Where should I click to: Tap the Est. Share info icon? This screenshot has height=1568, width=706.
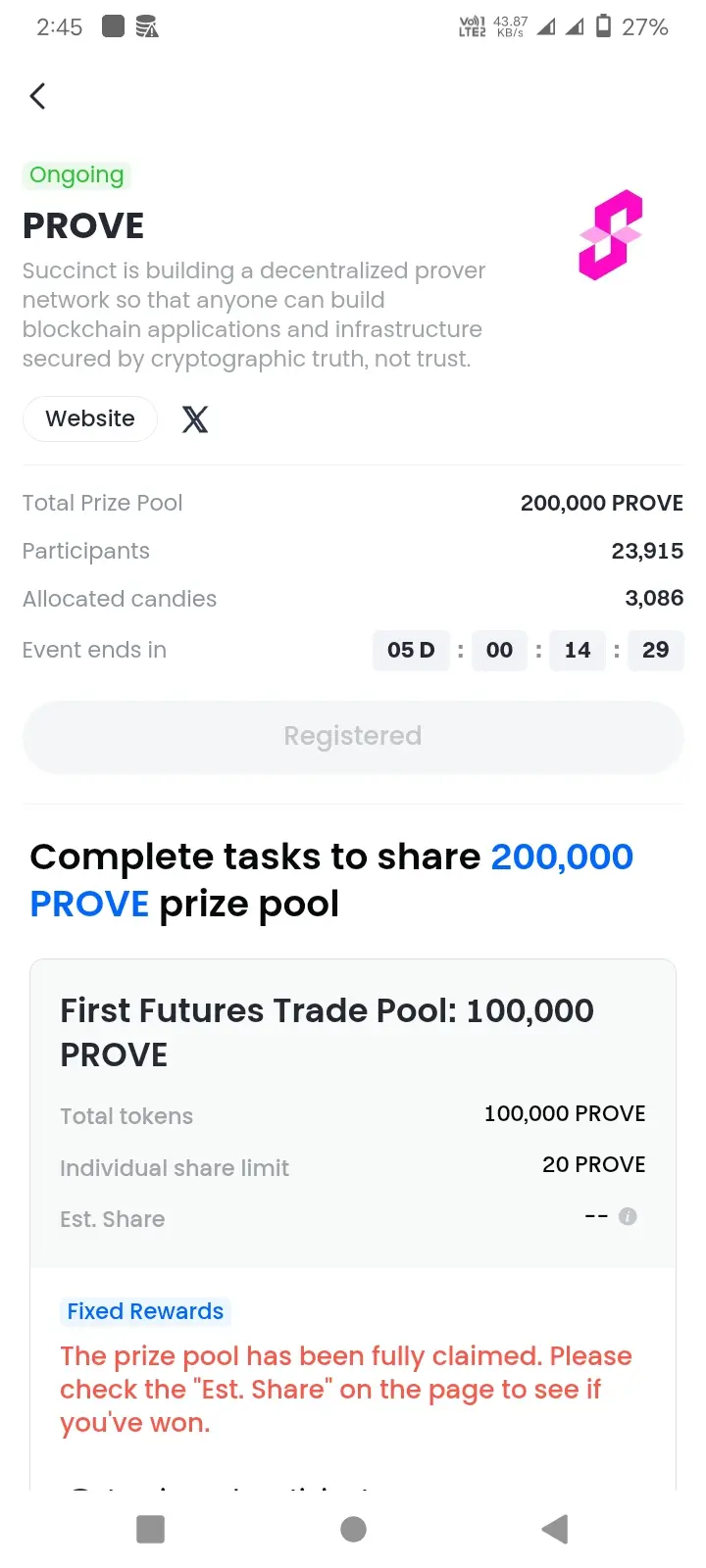(x=629, y=1216)
